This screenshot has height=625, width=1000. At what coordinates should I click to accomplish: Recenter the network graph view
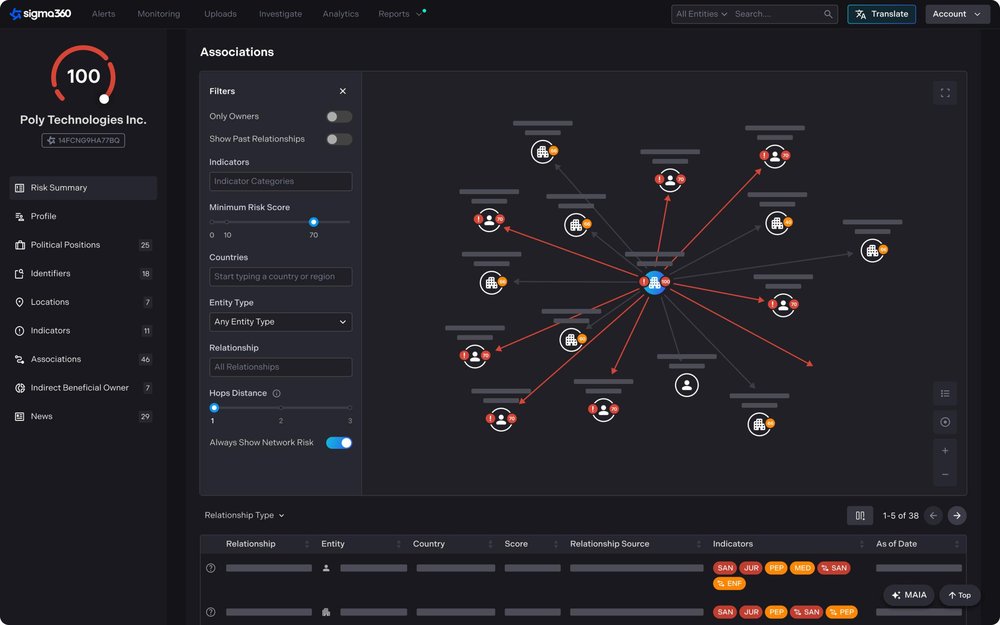(x=945, y=421)
